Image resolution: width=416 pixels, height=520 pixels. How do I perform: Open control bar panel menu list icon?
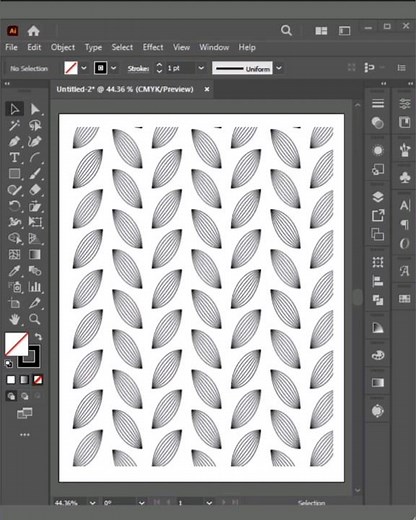click(x=402, y=68)
